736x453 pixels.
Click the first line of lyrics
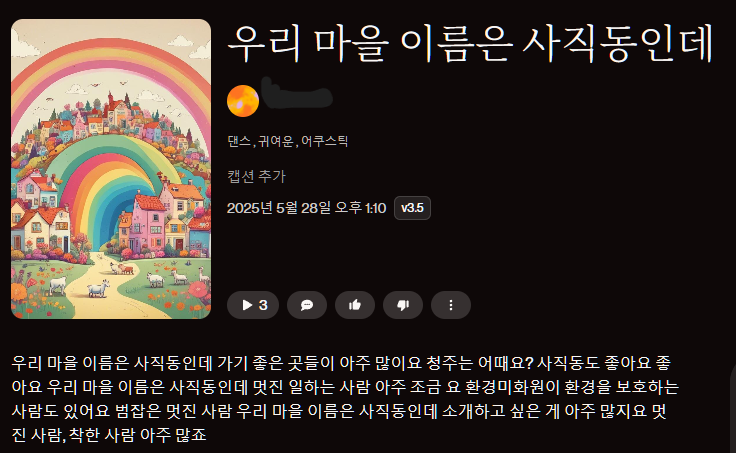[341, 363]
